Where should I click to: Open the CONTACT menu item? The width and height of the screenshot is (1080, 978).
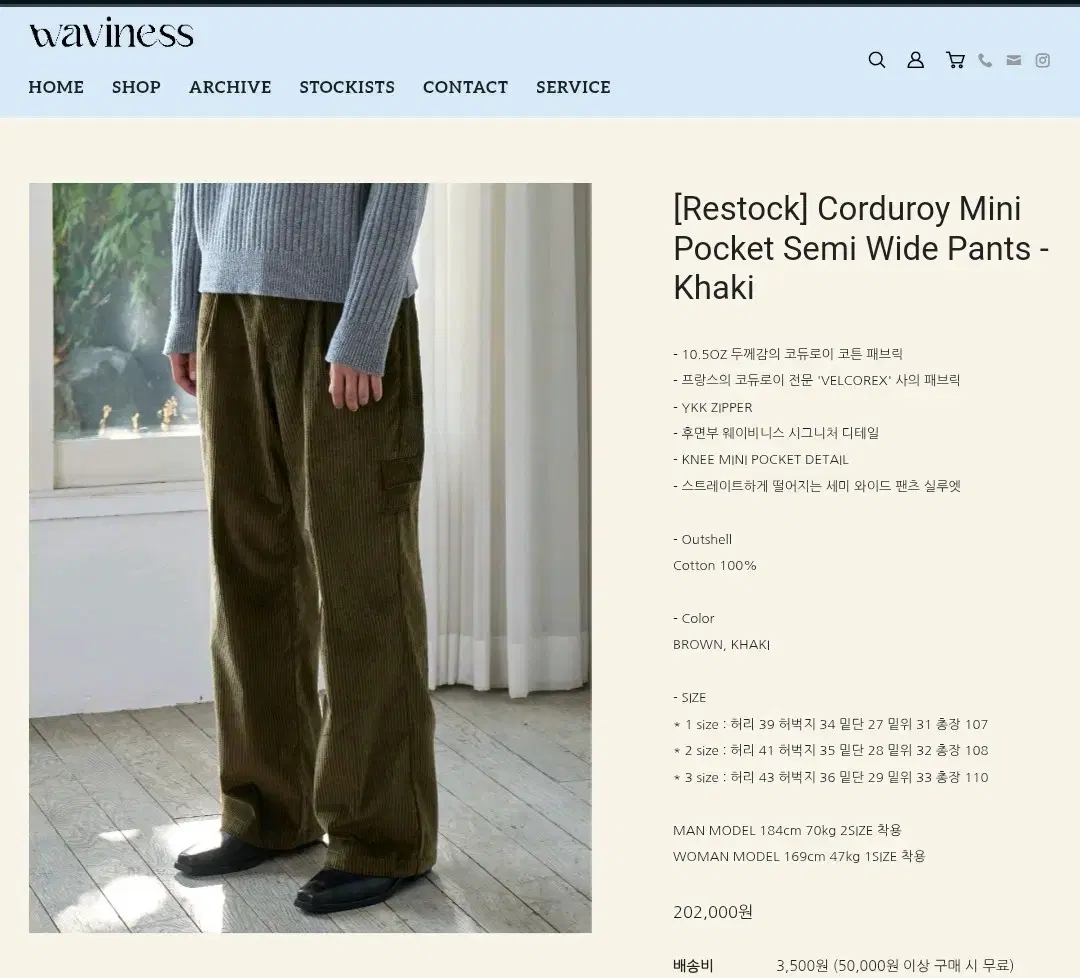[466, 87]
